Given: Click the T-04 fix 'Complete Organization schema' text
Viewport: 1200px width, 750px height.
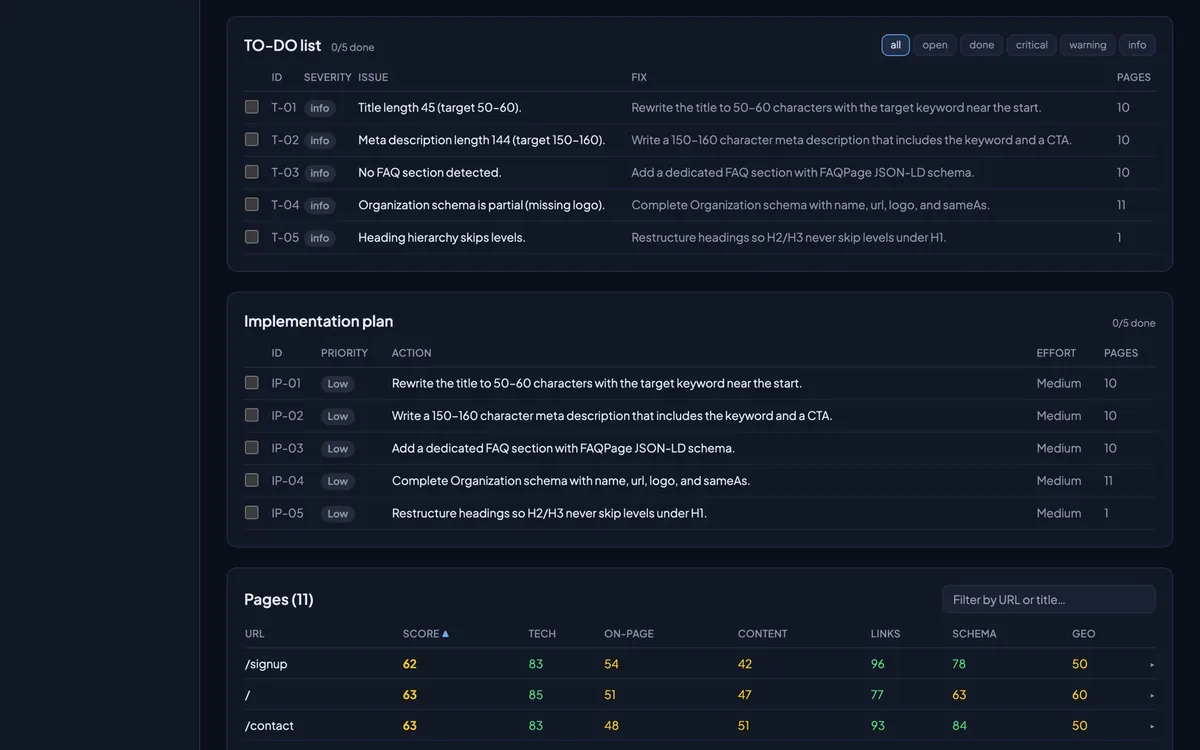Looking at the screenshot, I should (811, 205).
